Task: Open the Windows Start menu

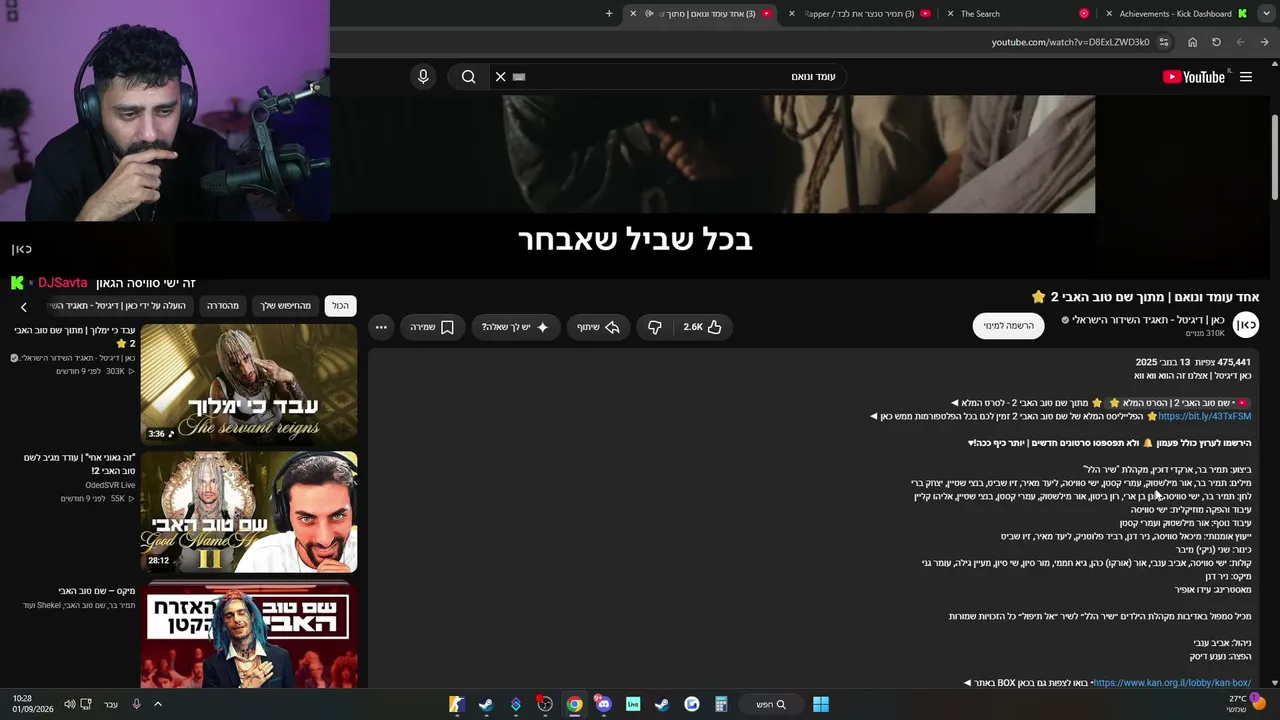Action: [x=821, y=704]
